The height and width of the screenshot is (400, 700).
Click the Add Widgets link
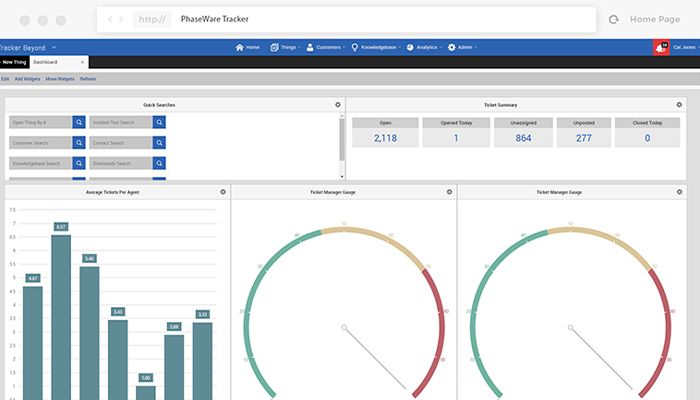[27, 79]
